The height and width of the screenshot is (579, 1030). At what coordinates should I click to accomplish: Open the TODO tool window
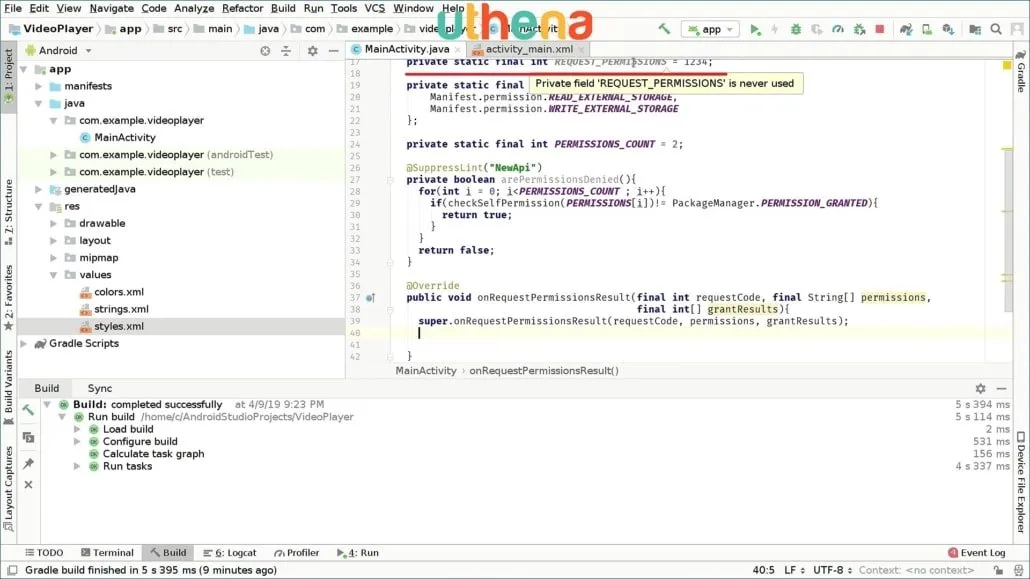pyautogui.click(x=44, y=553)
